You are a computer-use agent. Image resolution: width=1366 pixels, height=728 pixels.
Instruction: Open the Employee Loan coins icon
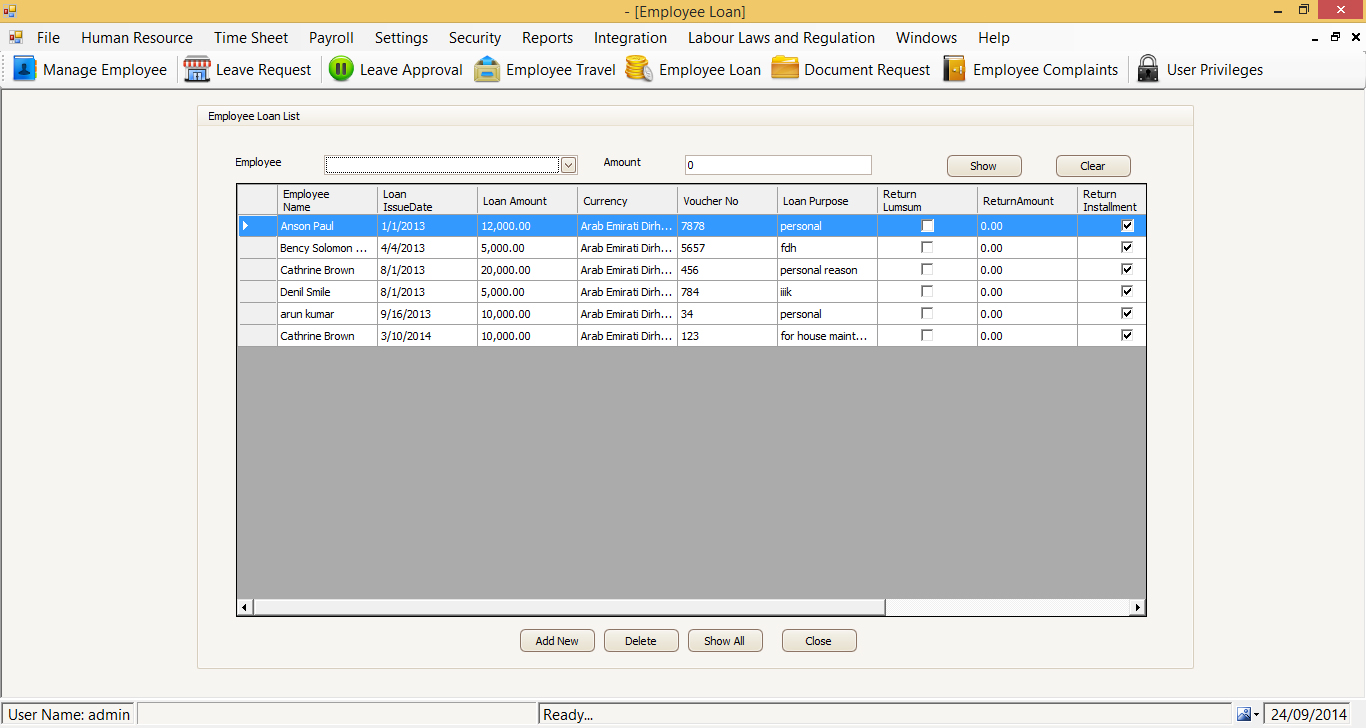pos(640,69)
